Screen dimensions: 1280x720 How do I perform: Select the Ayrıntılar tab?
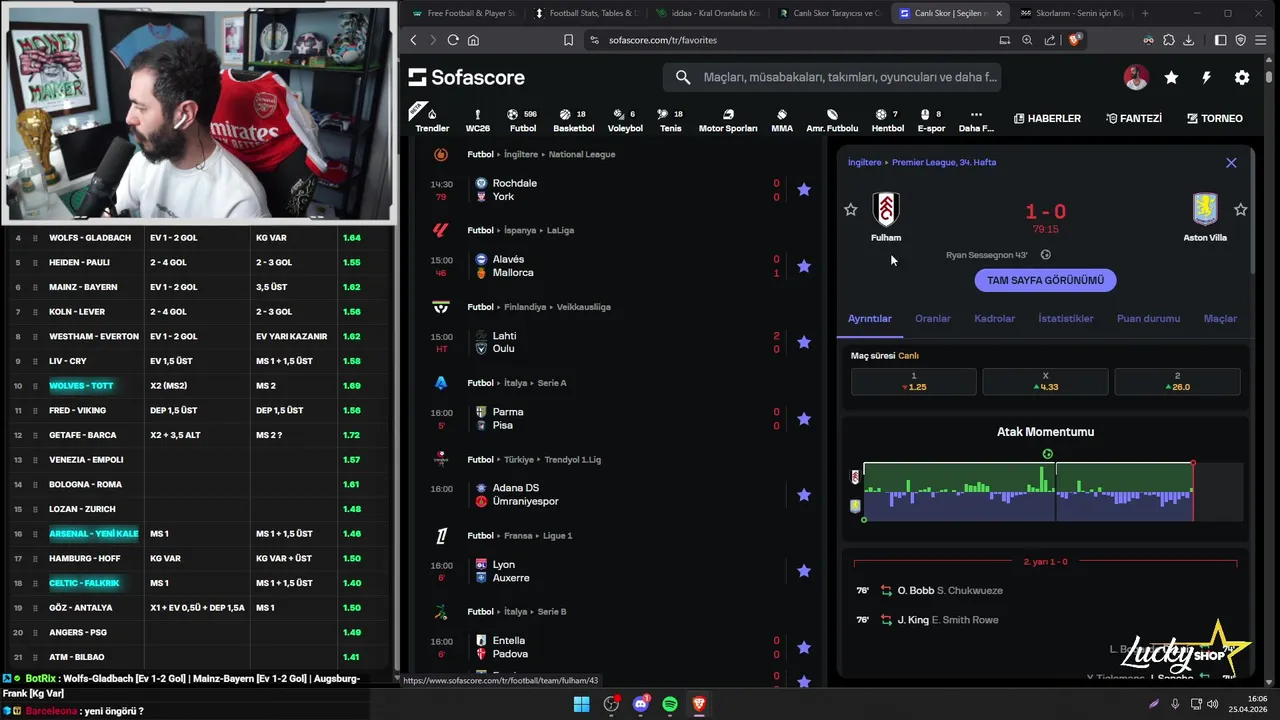pyautogui.click(x=870, y=318)
